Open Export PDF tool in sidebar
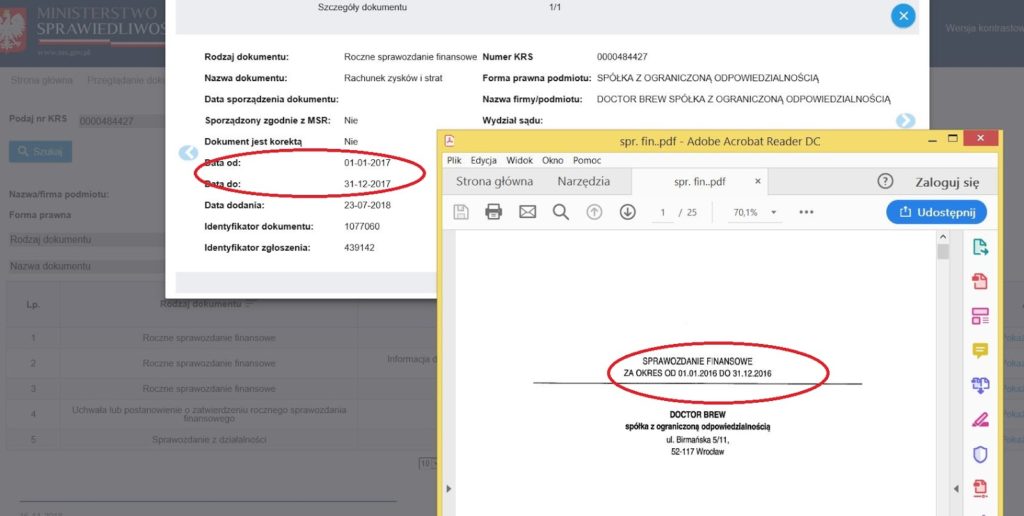The image size is (1024, 516). (980, 247)
